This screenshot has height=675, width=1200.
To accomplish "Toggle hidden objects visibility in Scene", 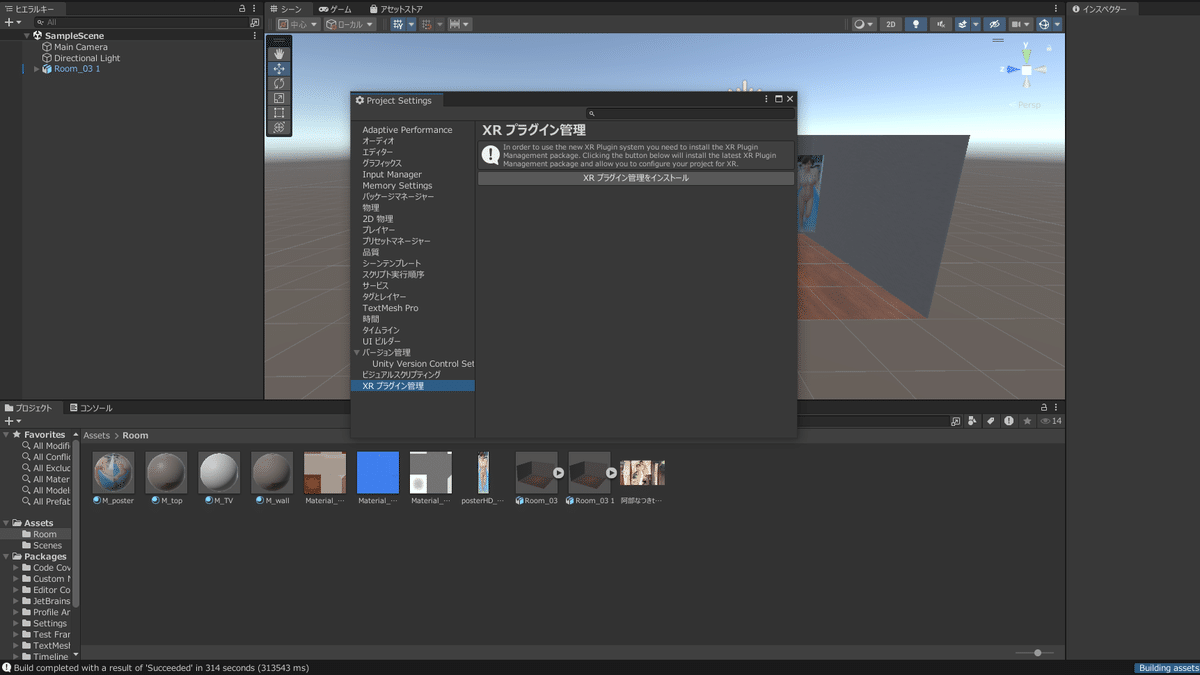I will pos(994,24).
